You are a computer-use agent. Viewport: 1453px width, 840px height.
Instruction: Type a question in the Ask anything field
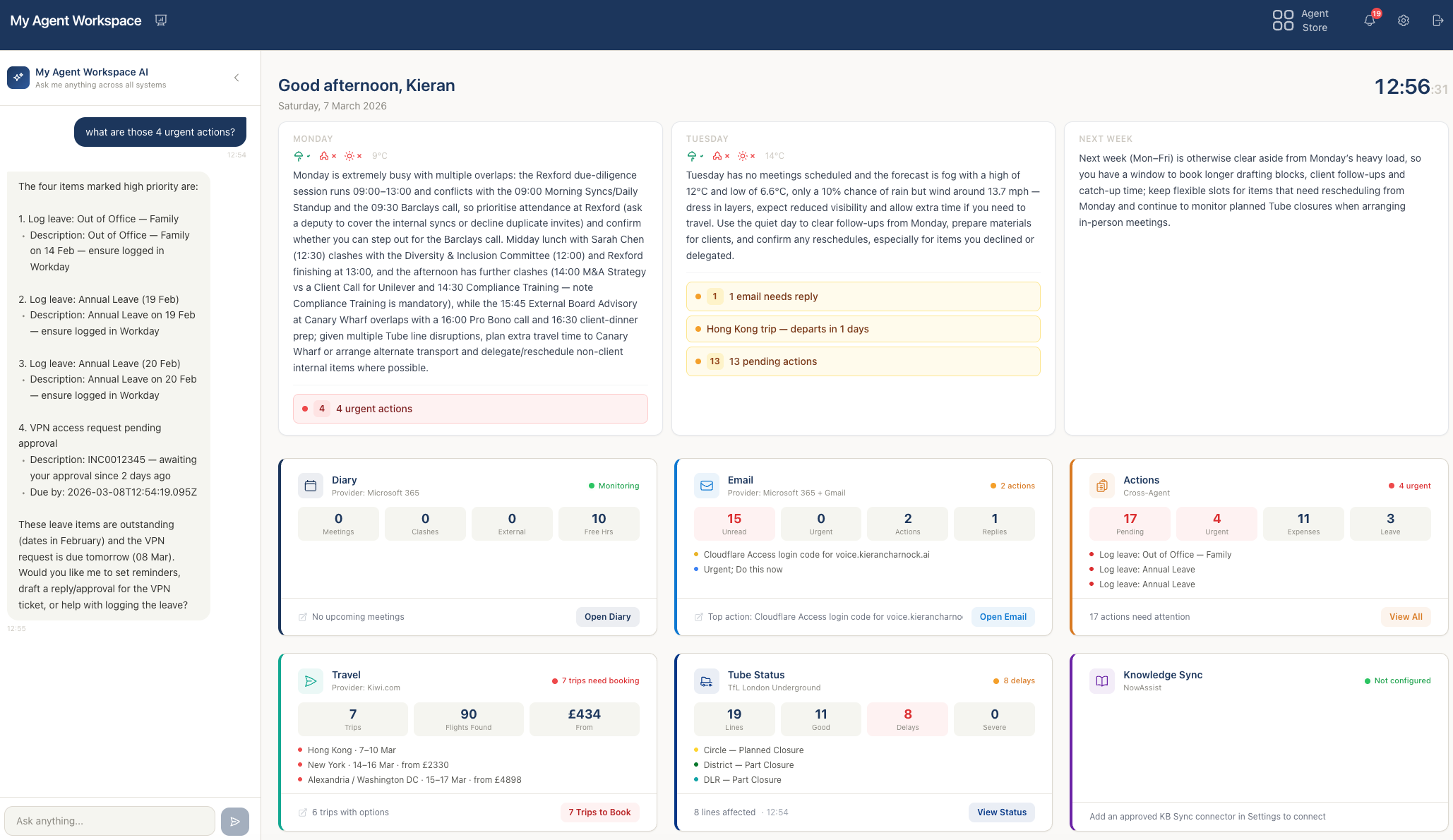click(109, 821)
